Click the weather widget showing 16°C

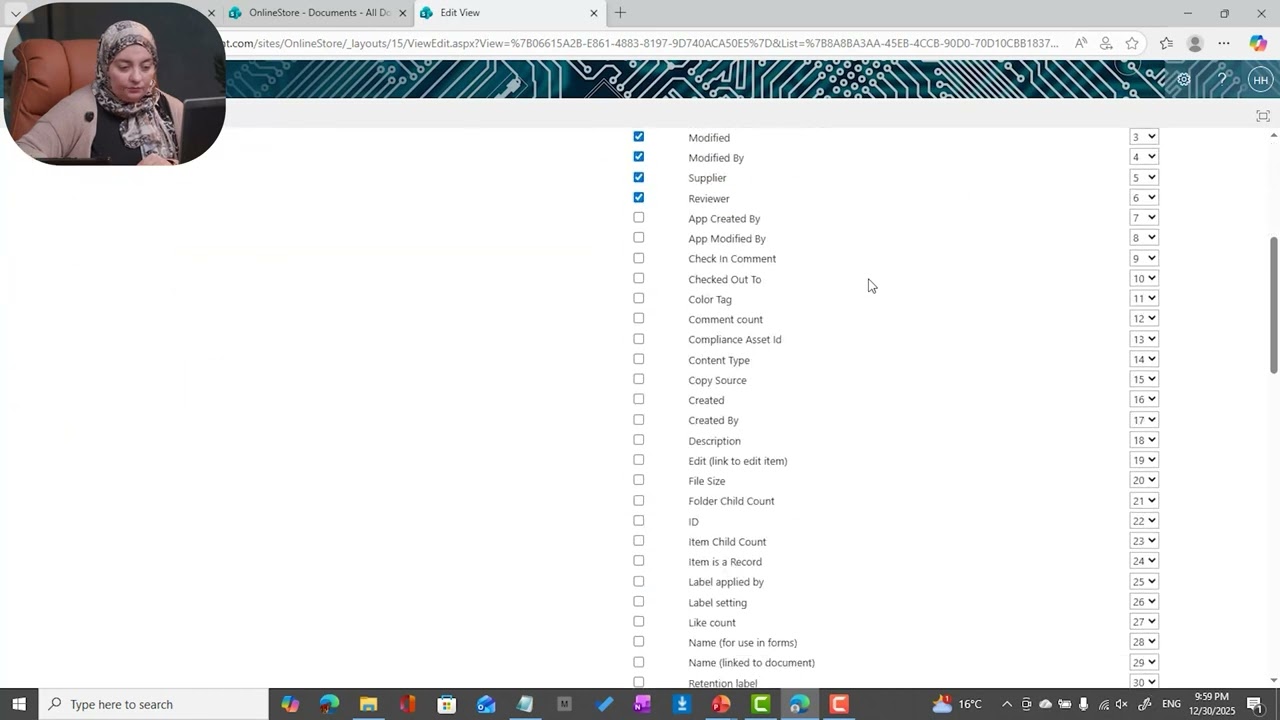(957, 704)
